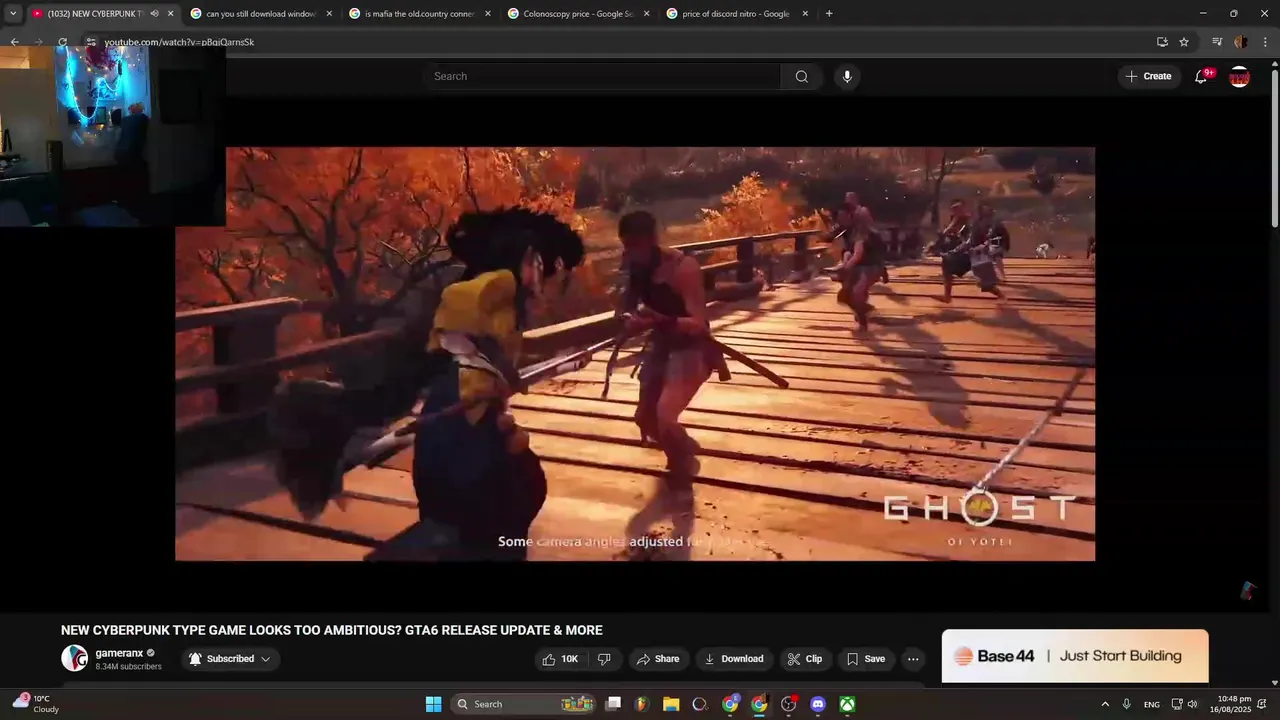Open Discord from the taskbar
The width and height of the screenshot is (1280, 720).
click(818, 704)
